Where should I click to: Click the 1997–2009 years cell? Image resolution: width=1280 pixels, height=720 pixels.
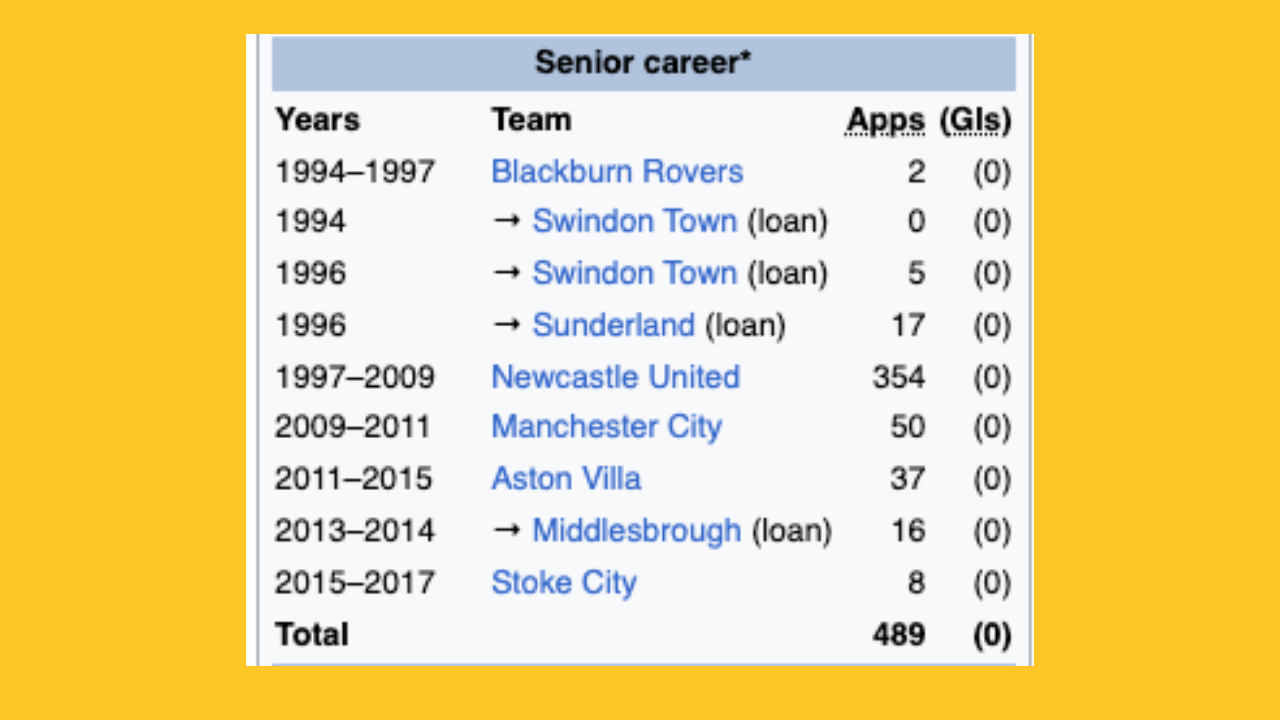tap(355, 377)
